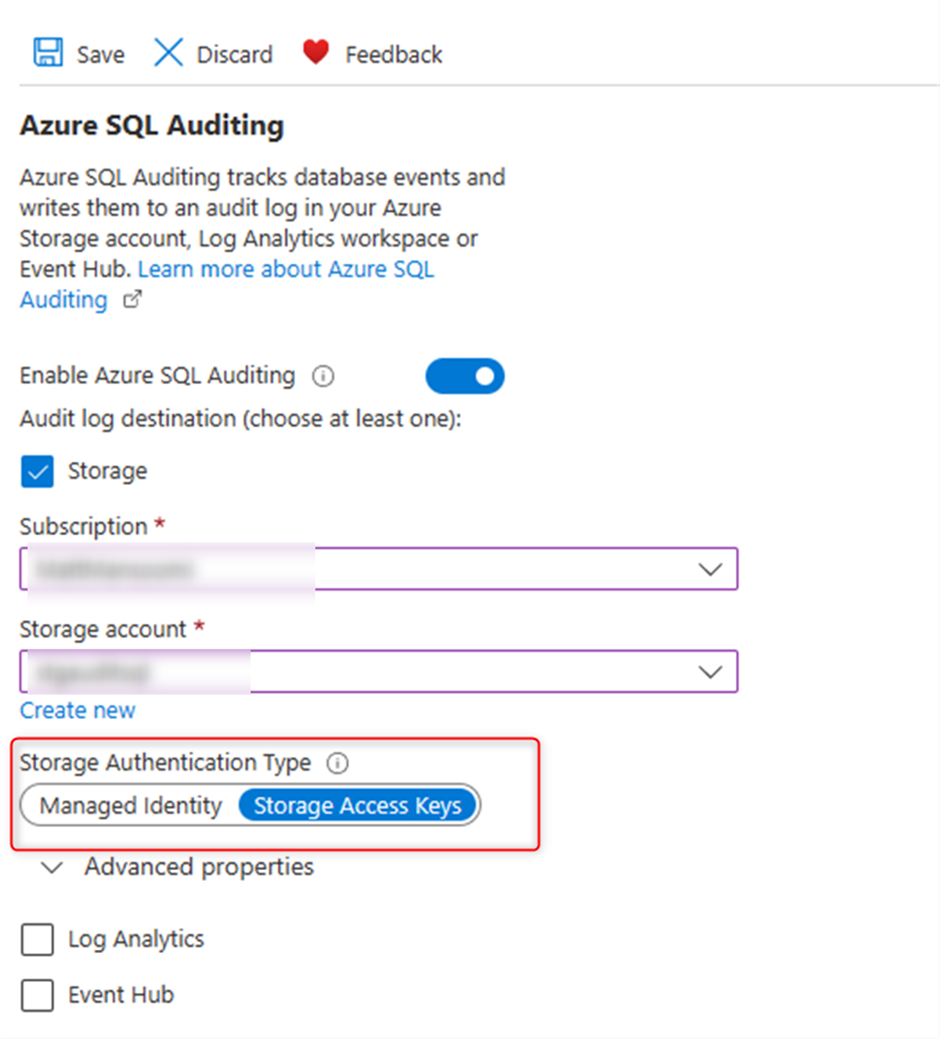Show info for Storage Authentication Type
The width and height of the screenshot is (940, 1039).
[337, 763]
